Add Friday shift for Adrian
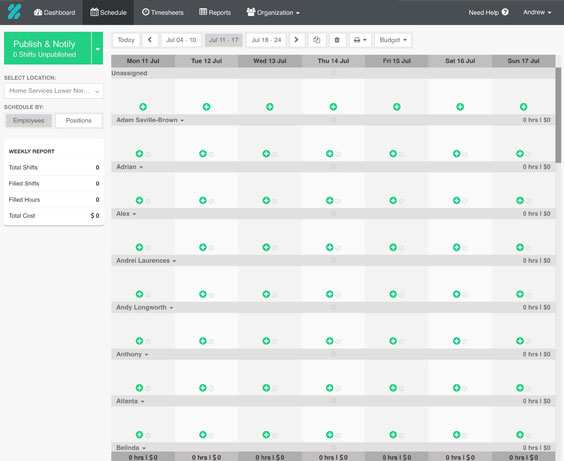564x461 pixels. (x=393, y=200)
